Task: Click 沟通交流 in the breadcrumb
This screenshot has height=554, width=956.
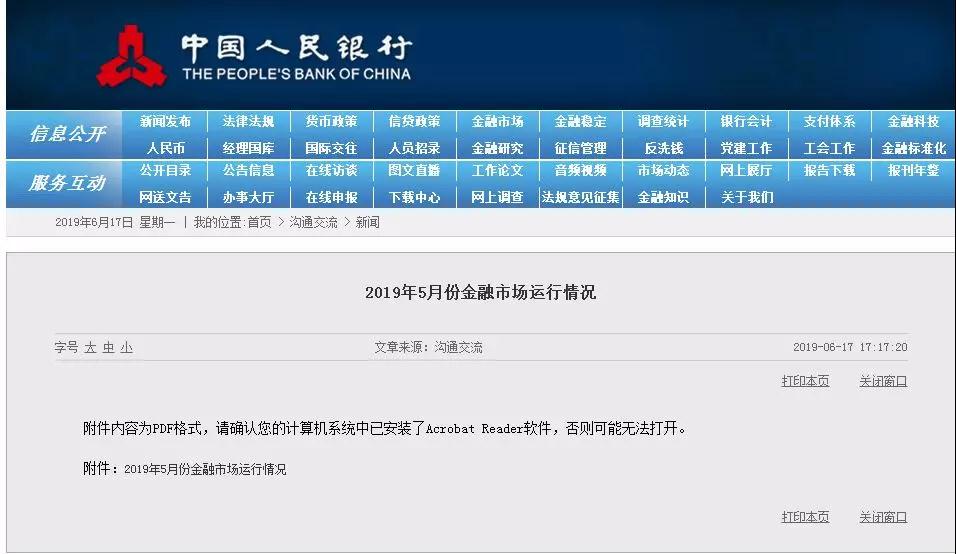Action: coord(313,222)
